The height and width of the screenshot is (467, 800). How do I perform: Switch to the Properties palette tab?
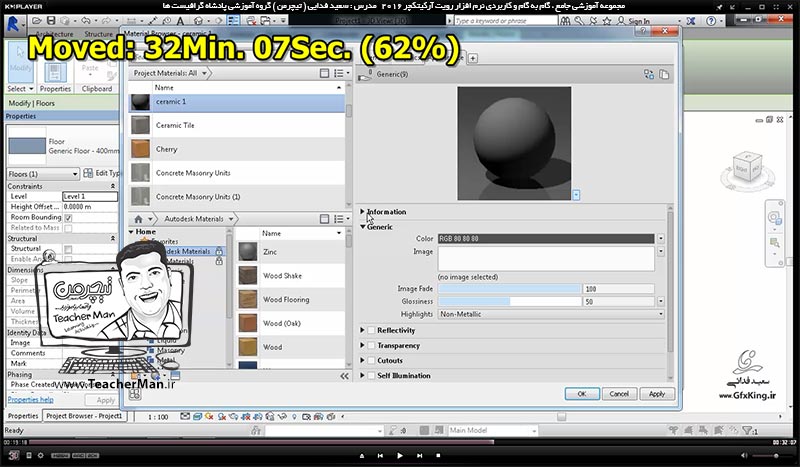click(x=23, y=416)
